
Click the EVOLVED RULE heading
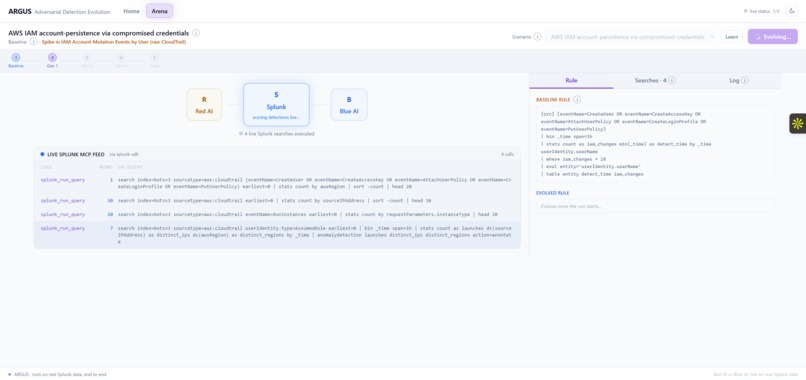553,193
